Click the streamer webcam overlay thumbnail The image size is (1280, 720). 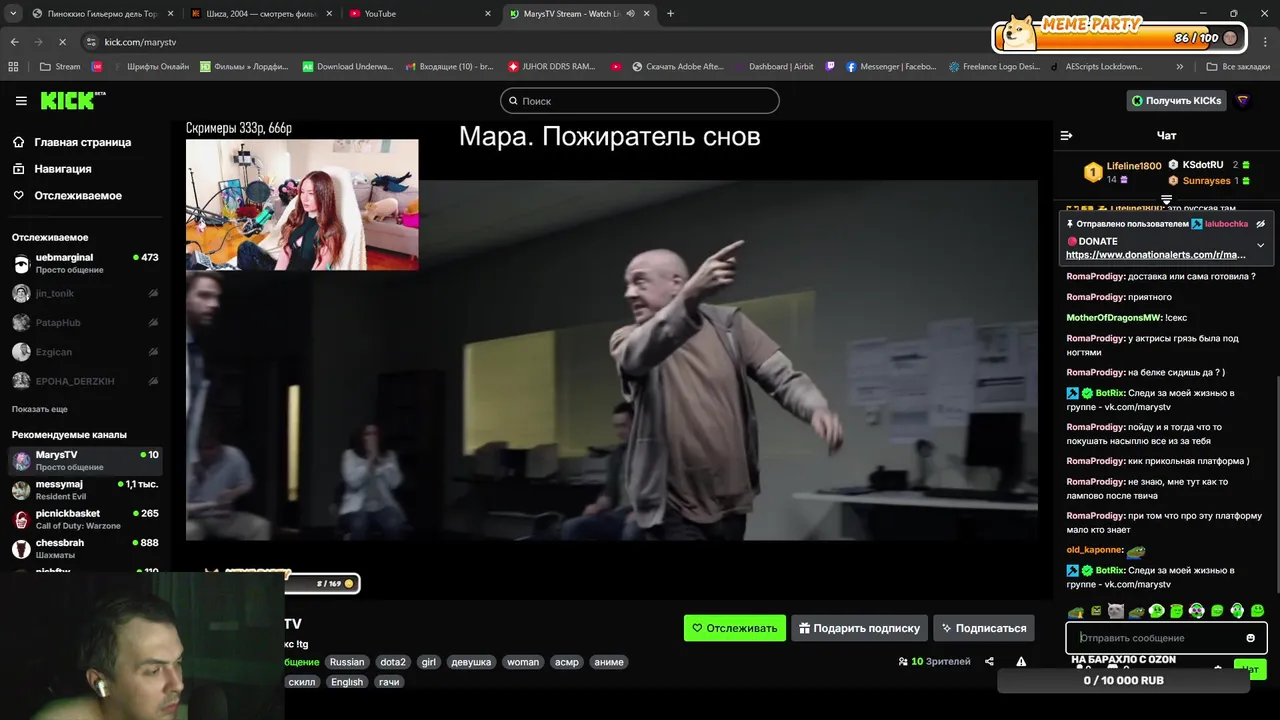coord(302,205)
